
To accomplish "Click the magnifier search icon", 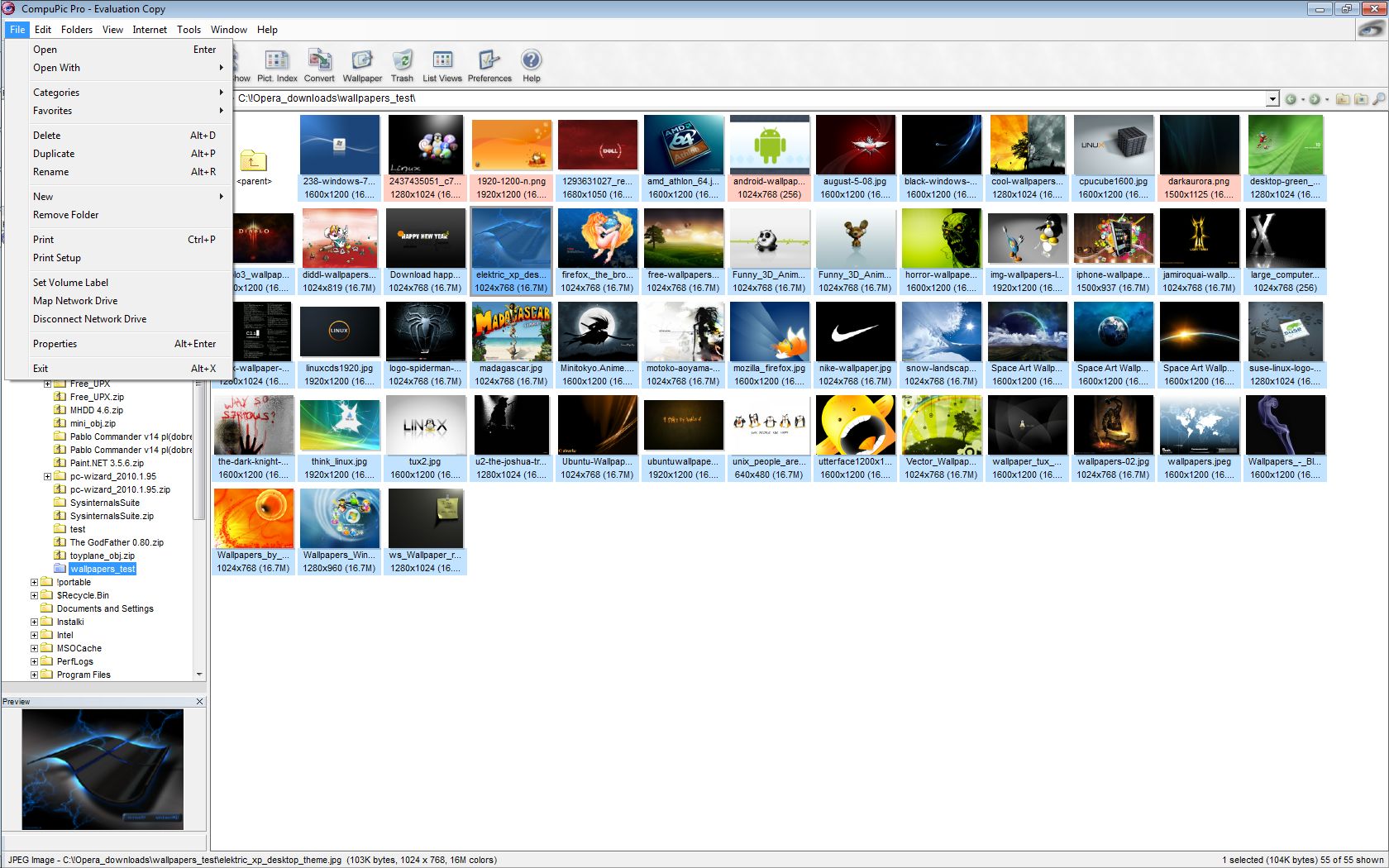I will [x=1378, y=99].
